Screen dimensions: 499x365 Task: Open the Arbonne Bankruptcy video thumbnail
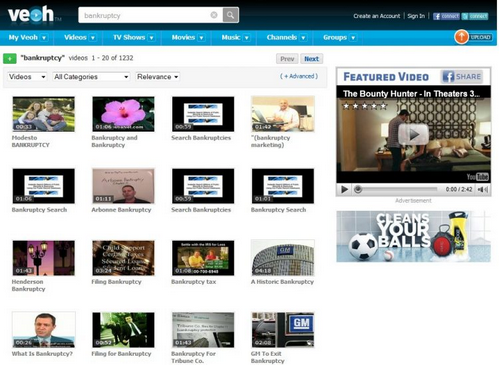click(x=123, y=186)
